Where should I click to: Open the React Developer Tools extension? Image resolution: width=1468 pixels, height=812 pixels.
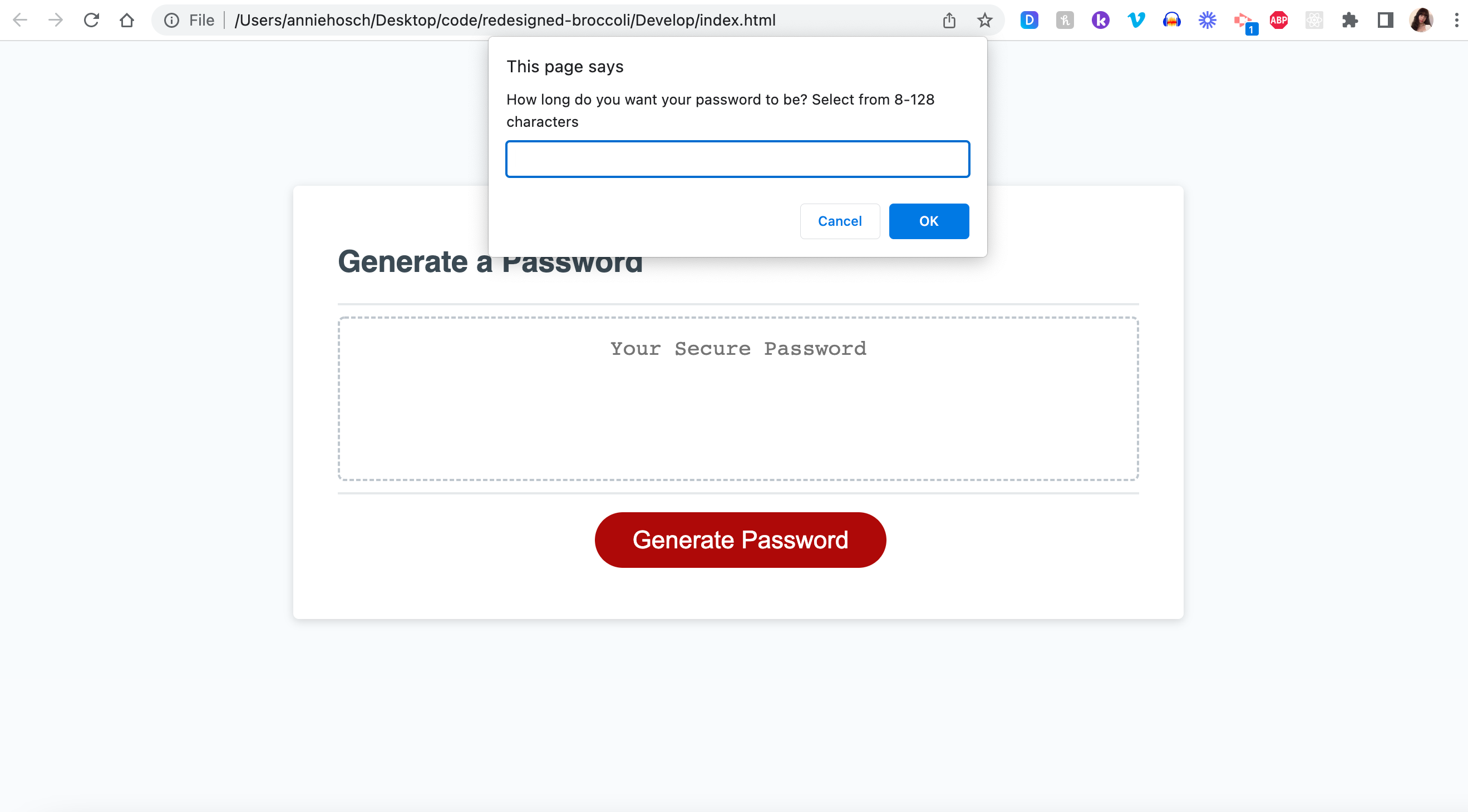tap(1314, 20)
